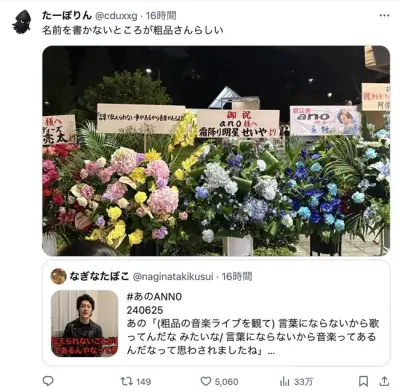Click the なぎなたぼこ display name
Viewport: 400px width, 392px height.
[x=99, y=276]
